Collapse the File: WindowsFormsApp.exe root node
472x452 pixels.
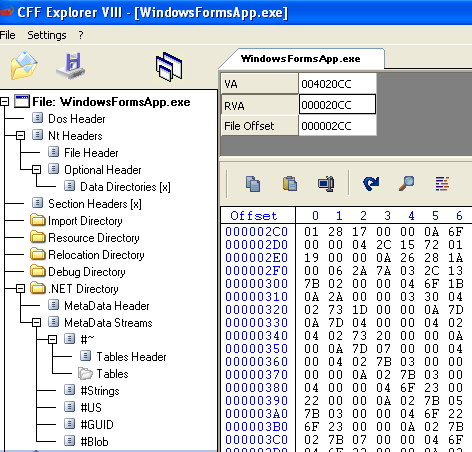[4, 102]
